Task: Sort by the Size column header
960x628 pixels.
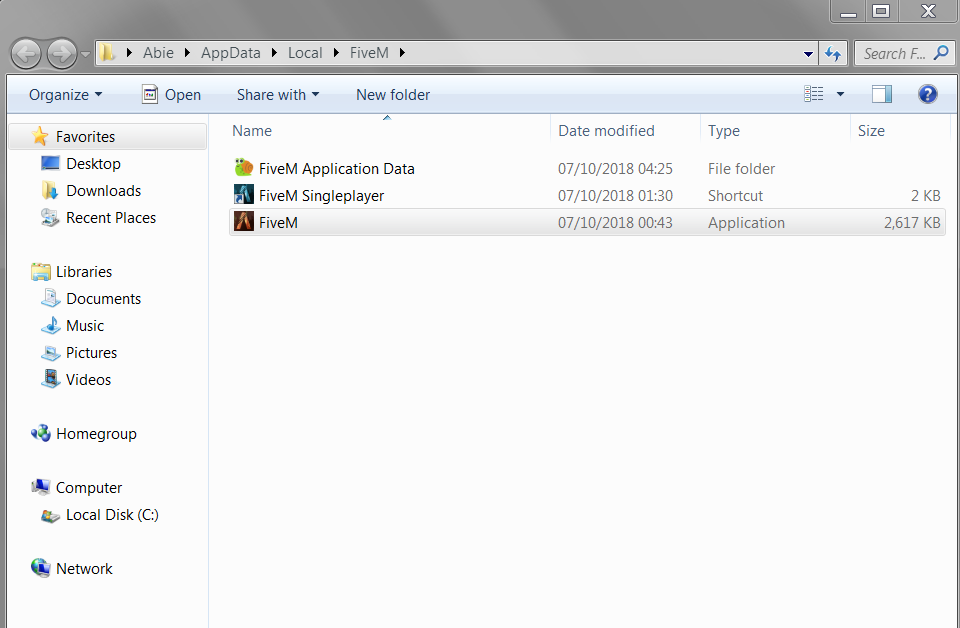Action: coord(899,130)
